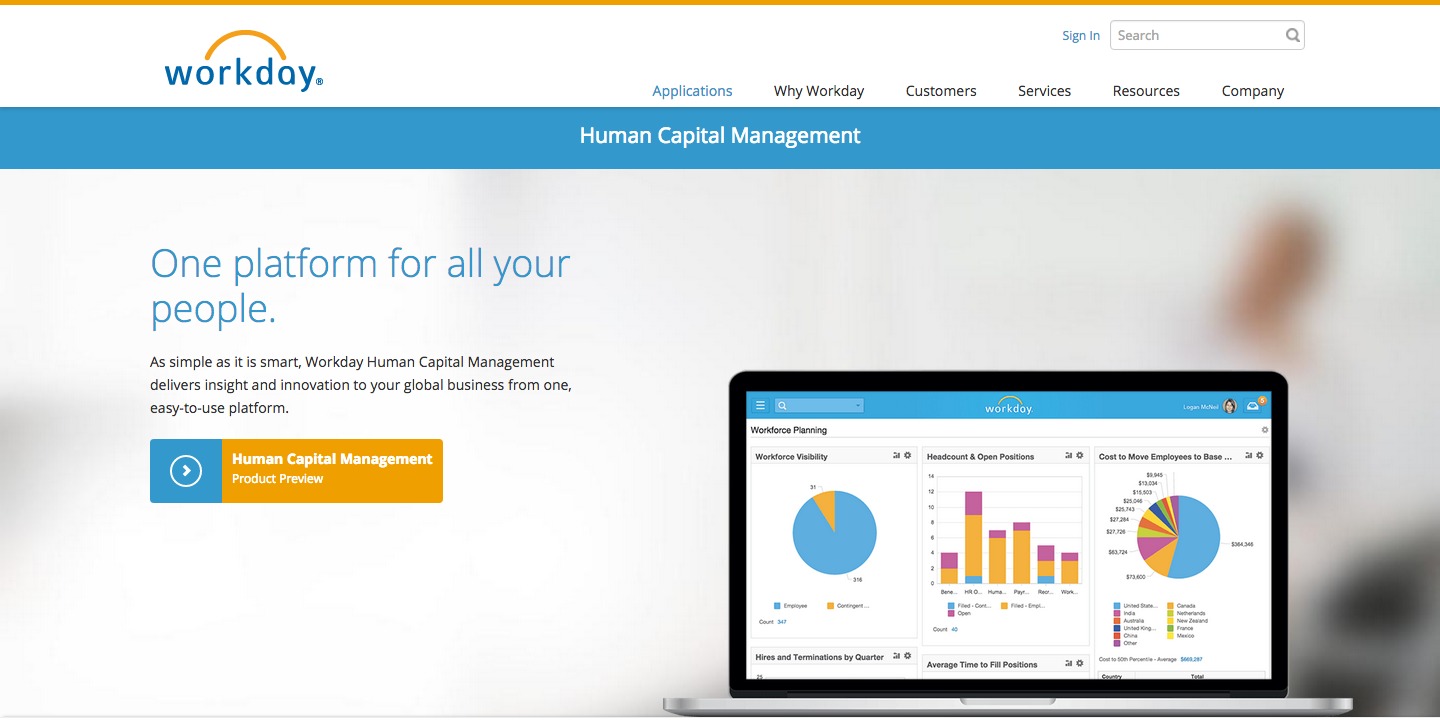This screenshot has width=1440, height=725.
Task: Click the Headcount & Open Positions panel title
Action: click(x=980, y=457)
